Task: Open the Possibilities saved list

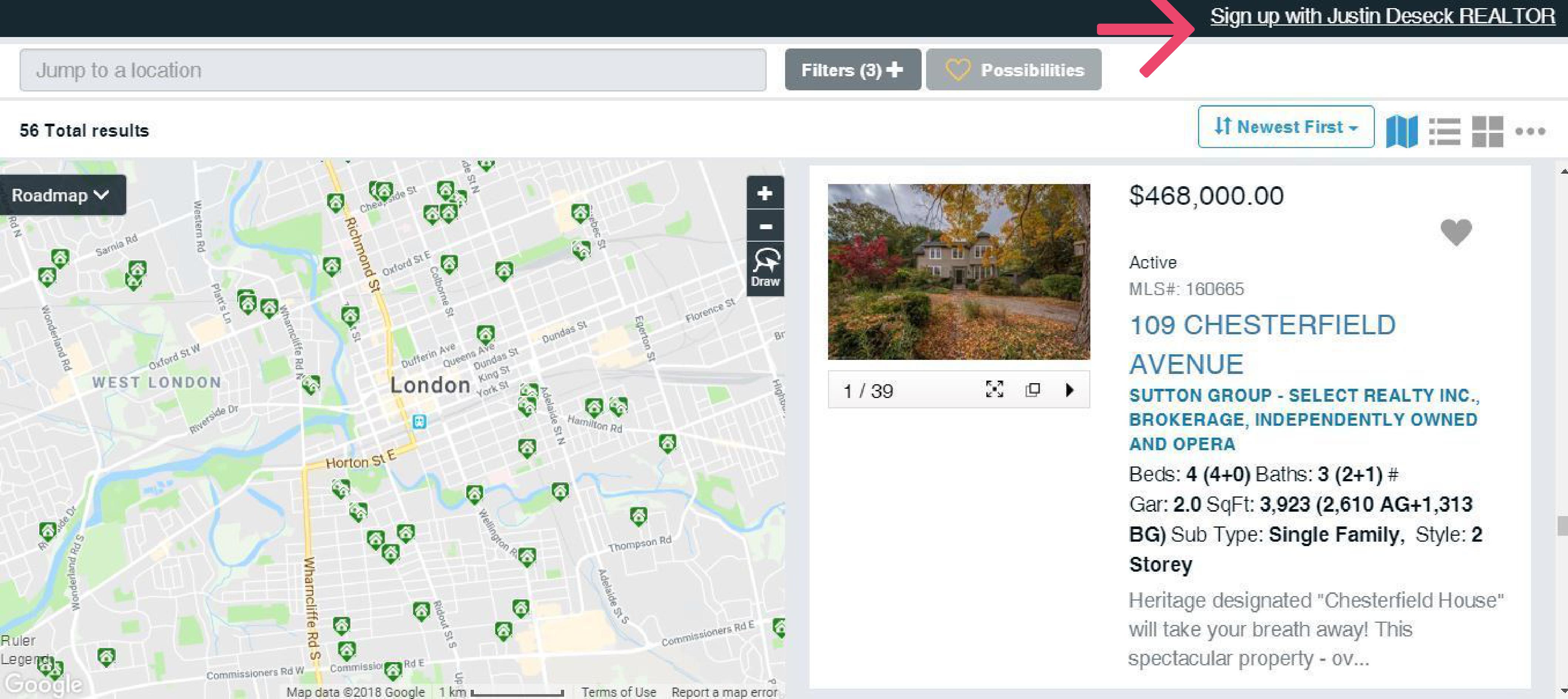Action: click(x=1013, y=70)
